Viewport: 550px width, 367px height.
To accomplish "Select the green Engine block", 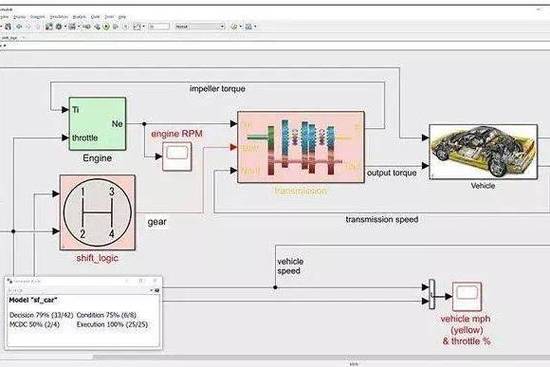I will (97, 124).
